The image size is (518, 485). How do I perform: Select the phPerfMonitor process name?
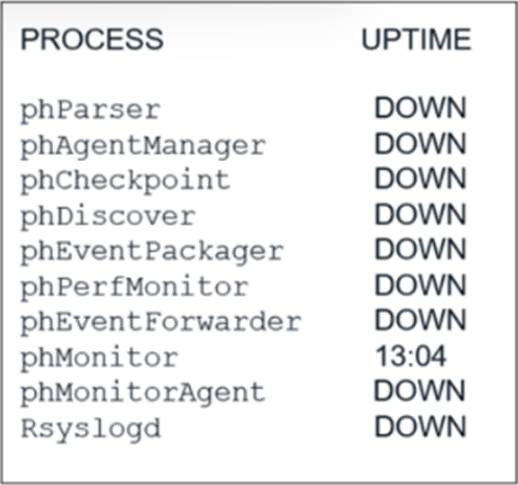[x=134, y=288]
